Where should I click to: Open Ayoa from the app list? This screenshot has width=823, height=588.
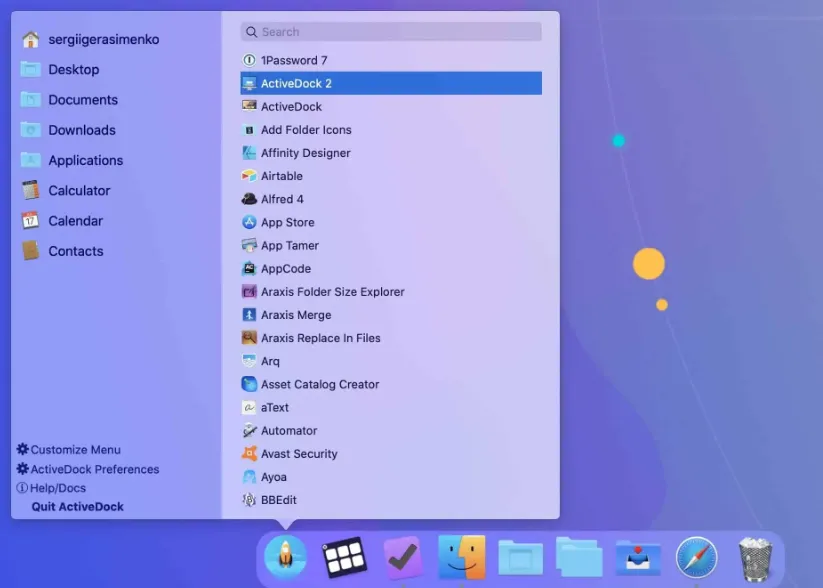pos(391,477)
